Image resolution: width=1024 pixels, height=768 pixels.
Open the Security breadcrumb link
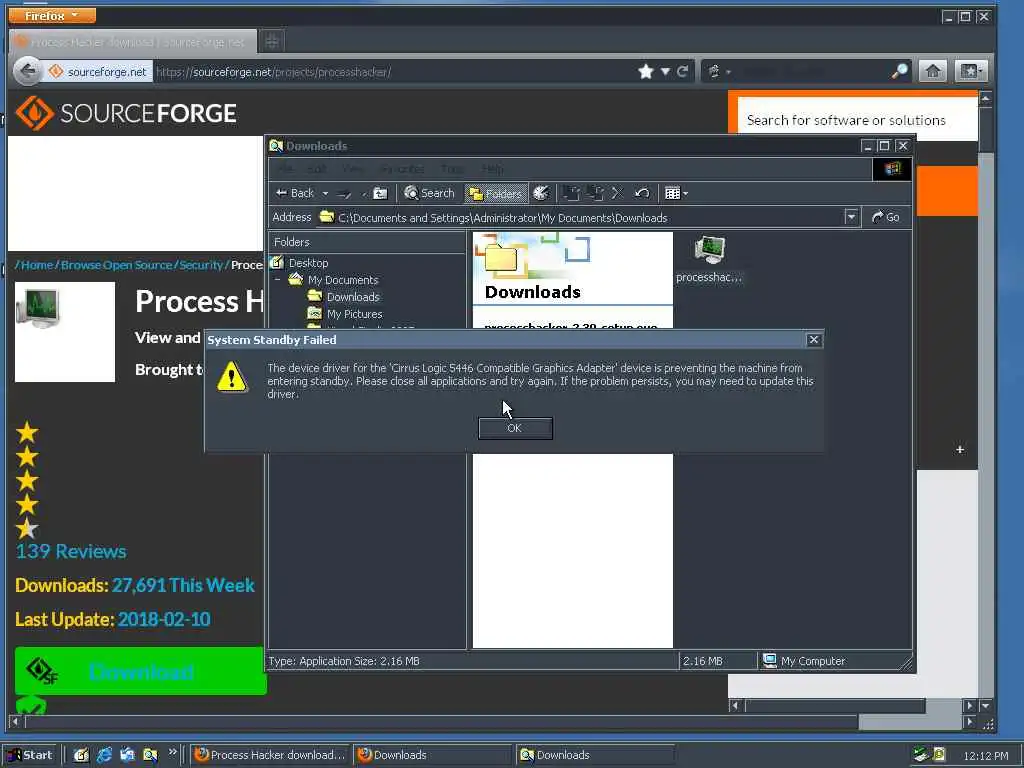[x=200, y=264]
